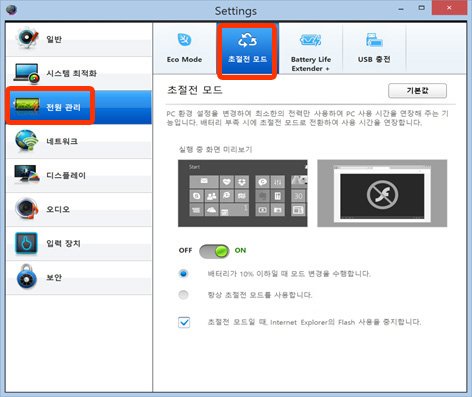
Task: Click the ON label of the switch
Action: click(240, 250)
